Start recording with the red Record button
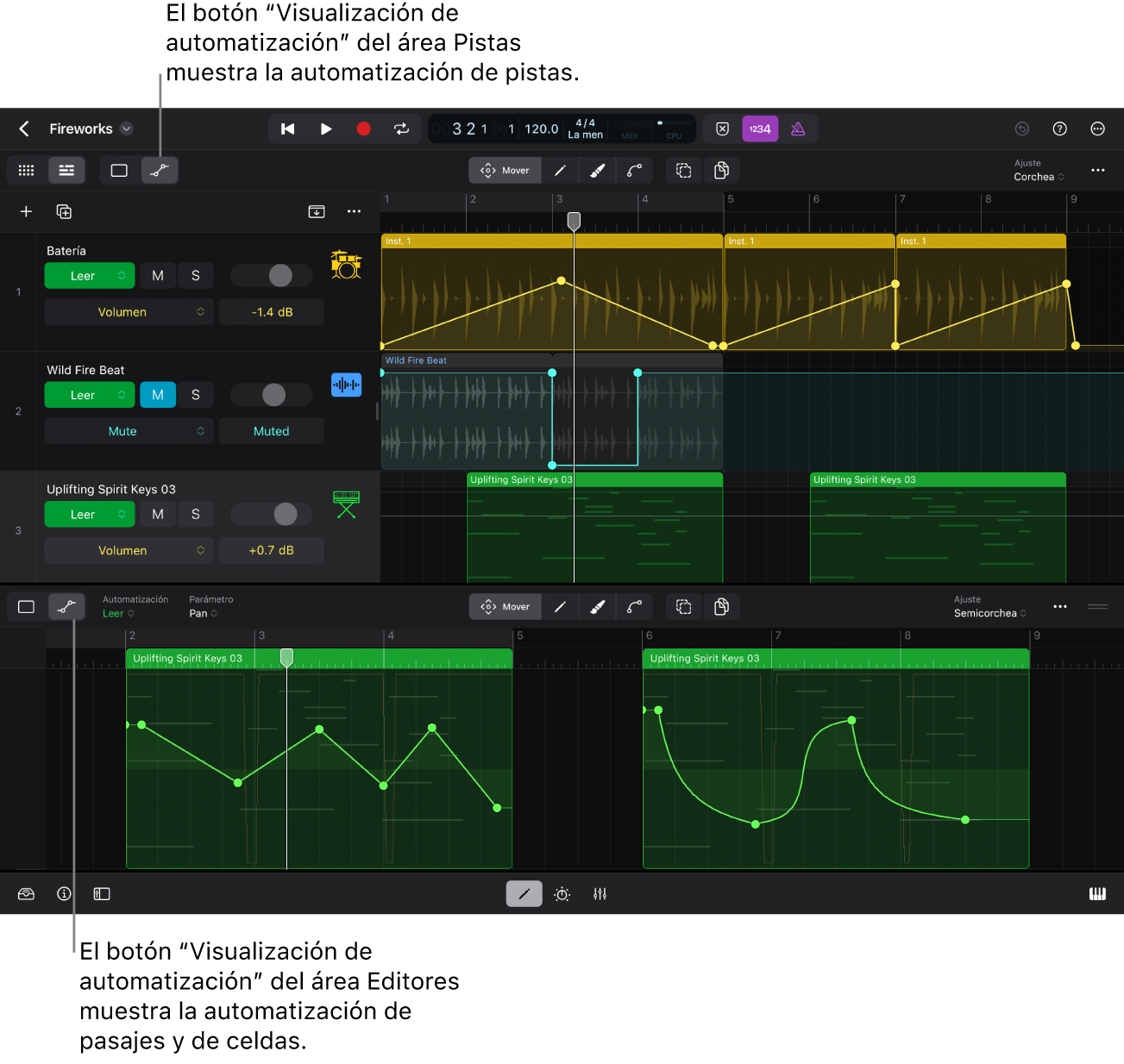 (364, 128)
